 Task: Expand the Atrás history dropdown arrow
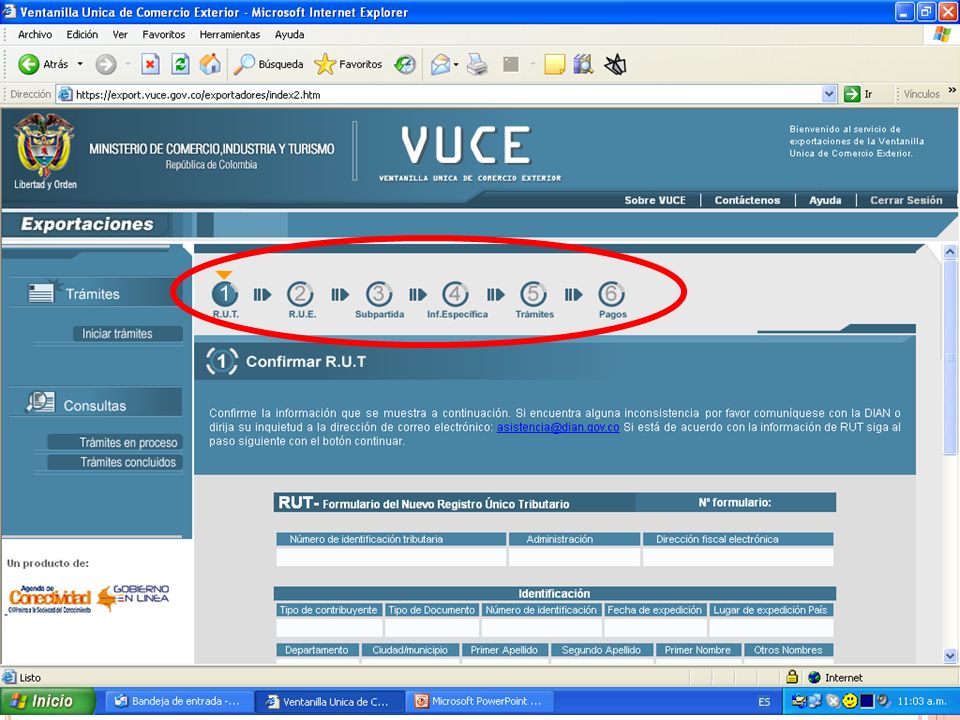(x=80, y=64)
